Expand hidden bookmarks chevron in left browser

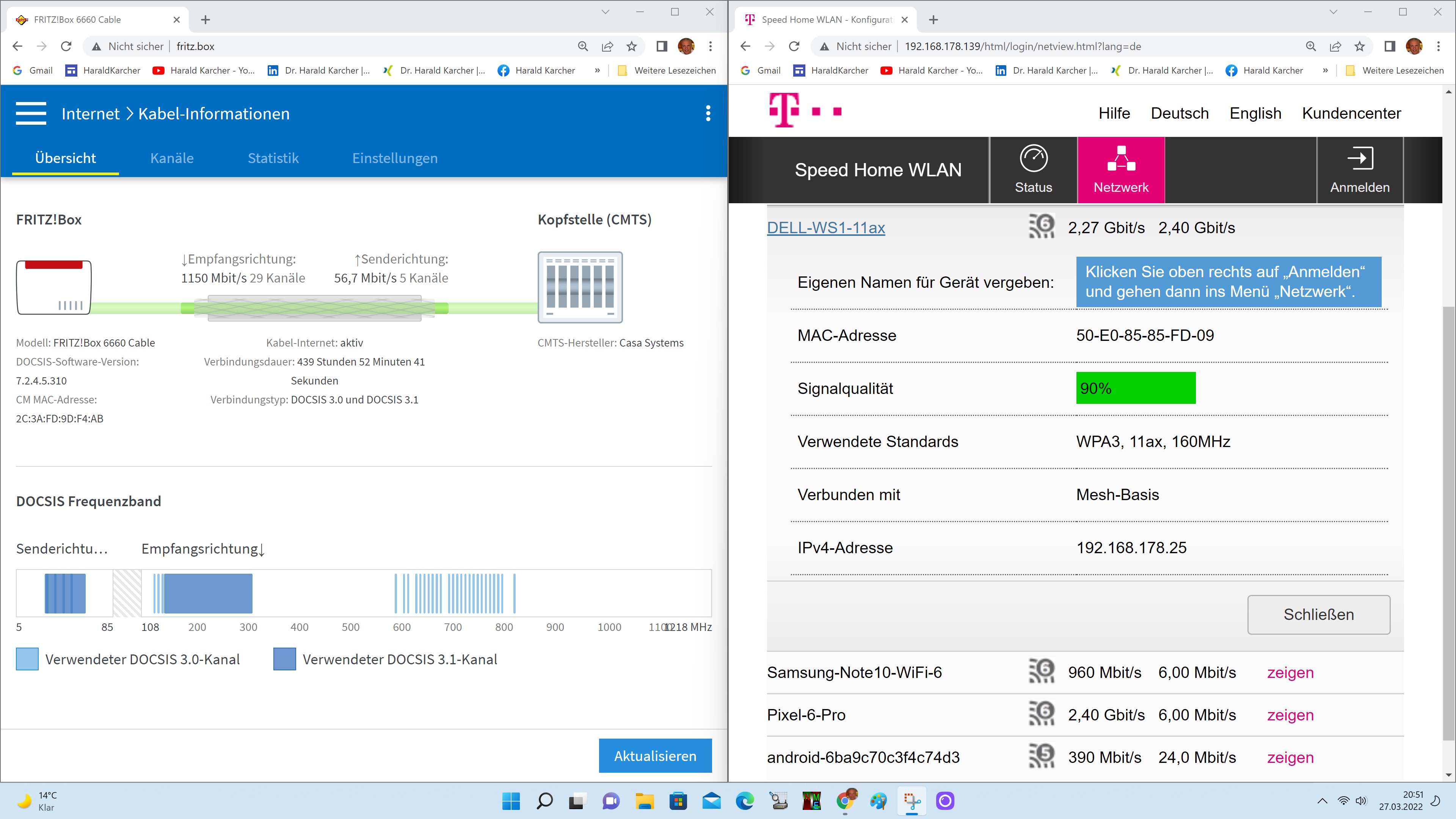(x=598, y=71)
